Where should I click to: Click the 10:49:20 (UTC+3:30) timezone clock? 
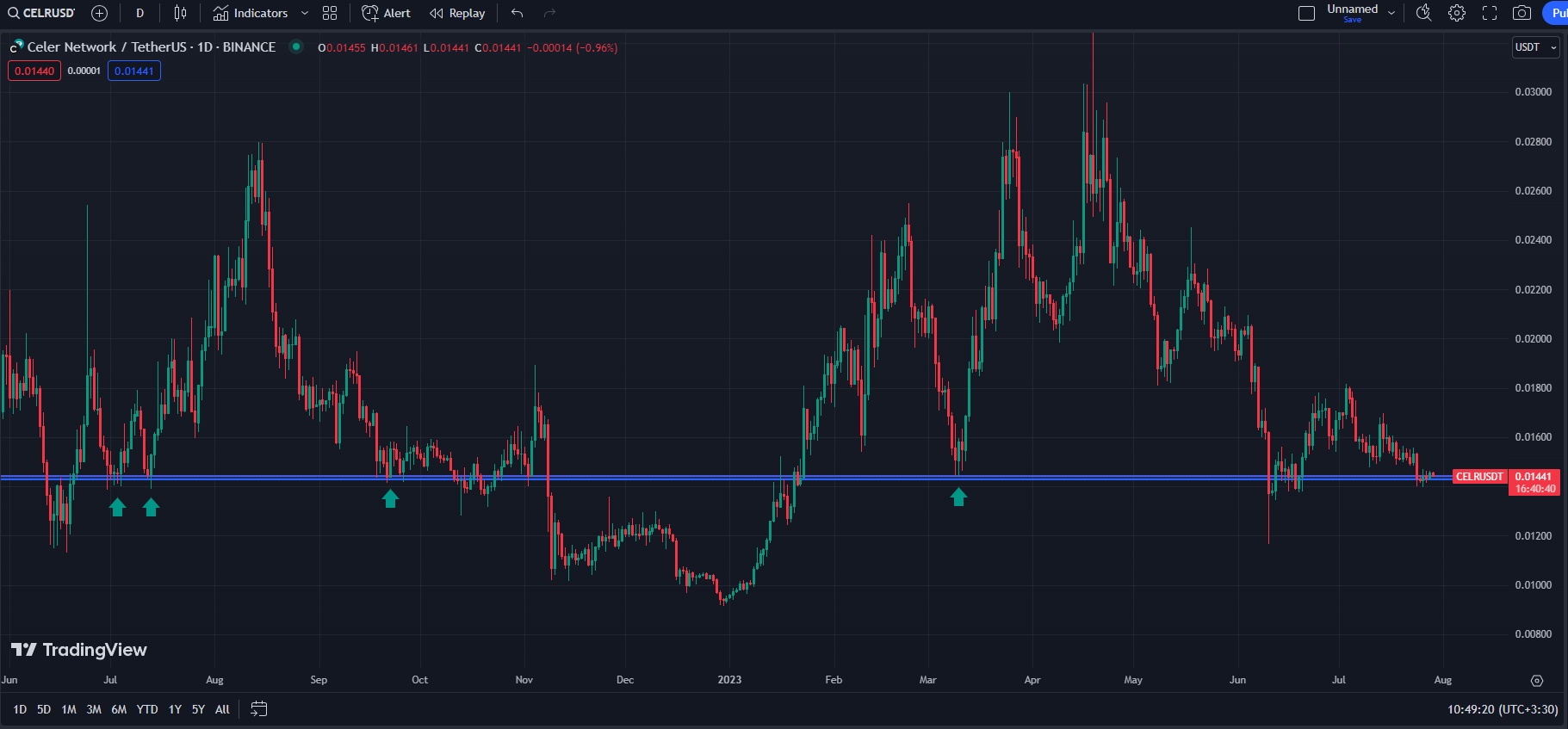[x=1503, y=709]
